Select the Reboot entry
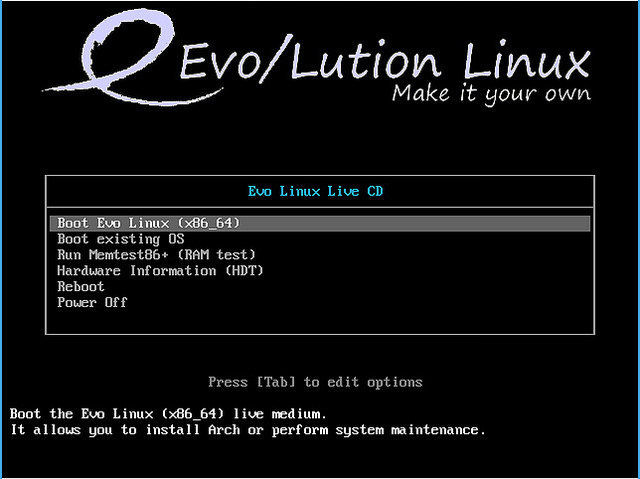The height and width of the screenshot is (479, 640). click(80, 287)
